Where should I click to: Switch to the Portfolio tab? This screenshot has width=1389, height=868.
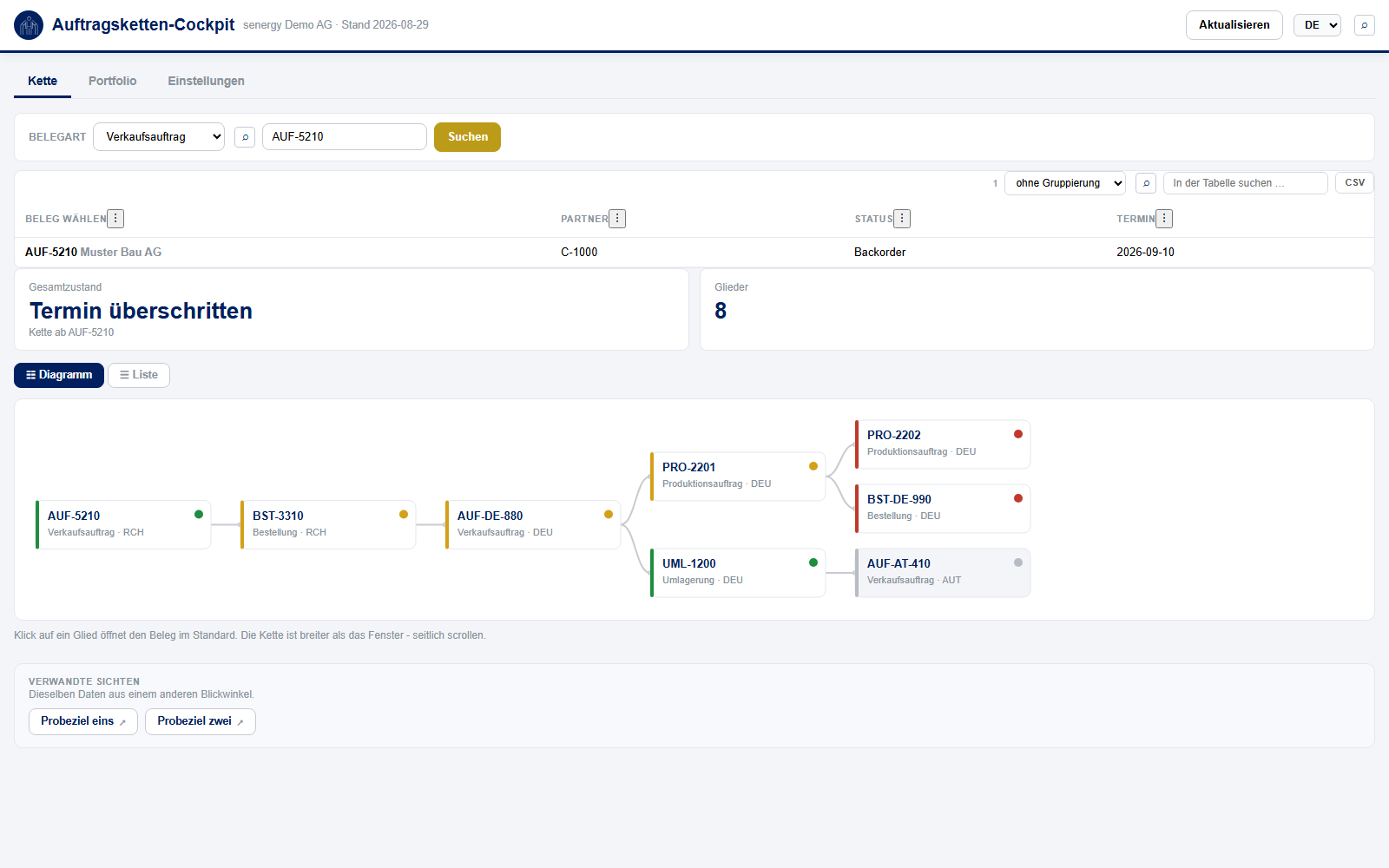pyautogui.click(x=113, y=81)
